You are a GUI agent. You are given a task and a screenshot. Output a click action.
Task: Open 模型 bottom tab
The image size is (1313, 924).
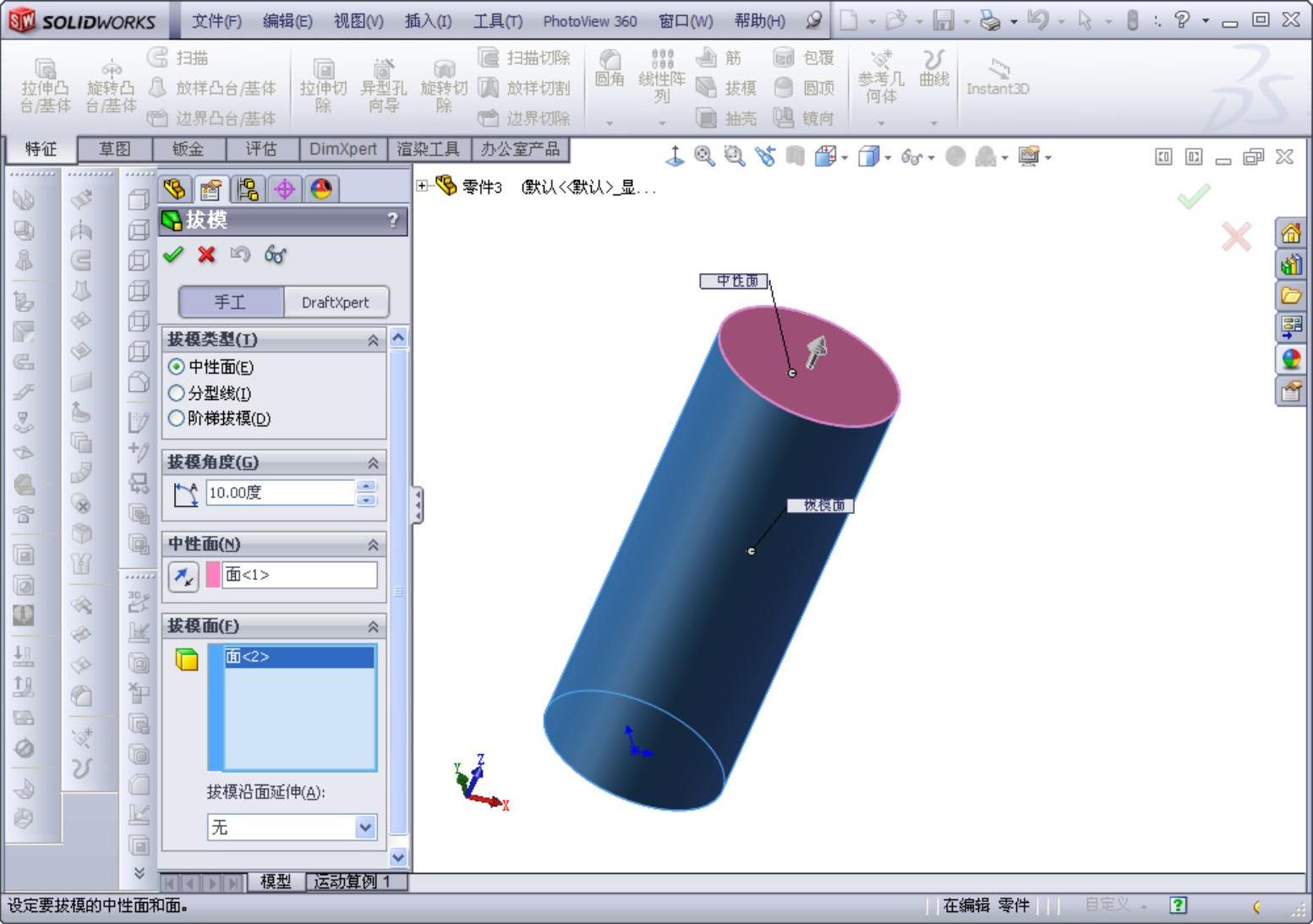coord(276,882)
